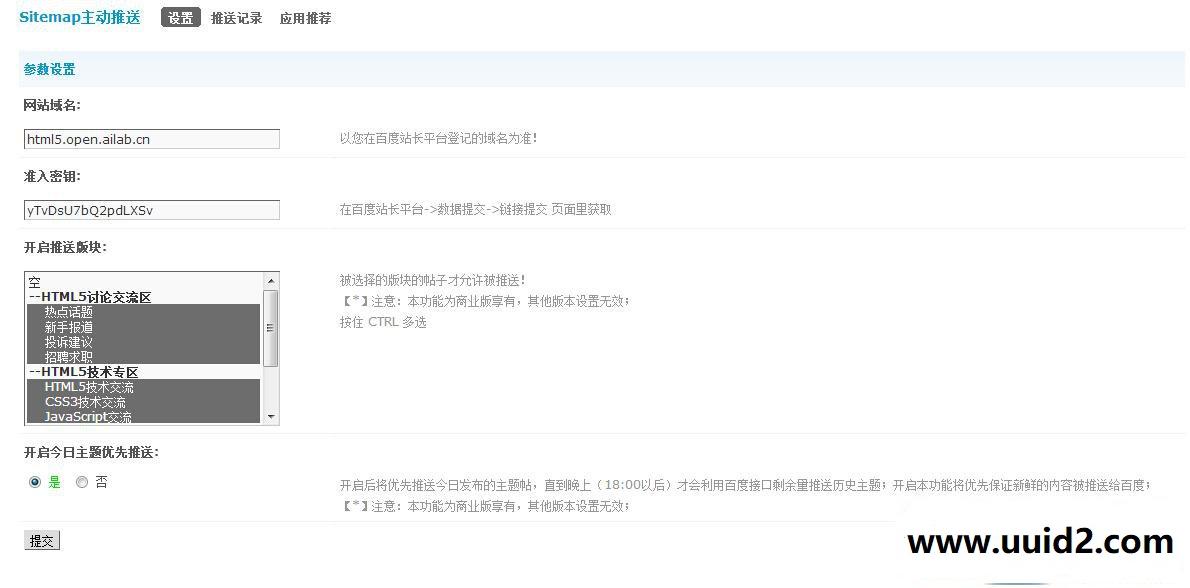Select the 是 radio button
The height and width of the screenshot is (588, 1190).
click(x=35, y=482)
